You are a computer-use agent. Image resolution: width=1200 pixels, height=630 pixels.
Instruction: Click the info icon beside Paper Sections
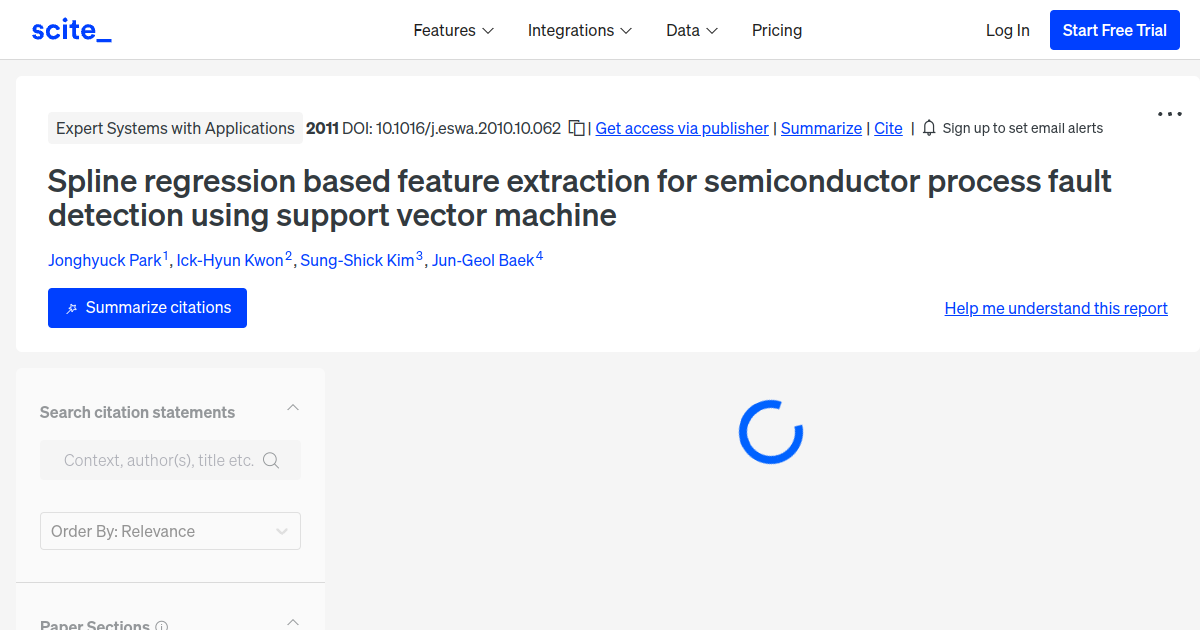coord(162,626)
